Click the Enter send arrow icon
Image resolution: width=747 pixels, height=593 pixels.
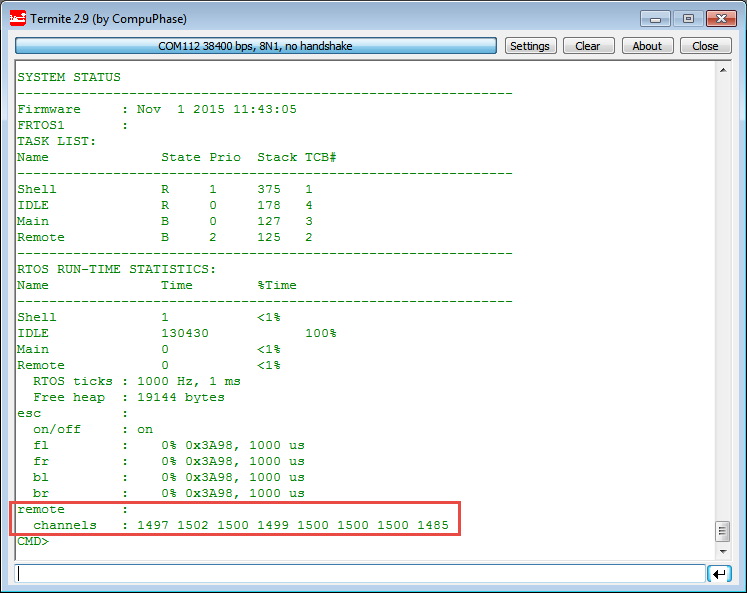(718, 574)
